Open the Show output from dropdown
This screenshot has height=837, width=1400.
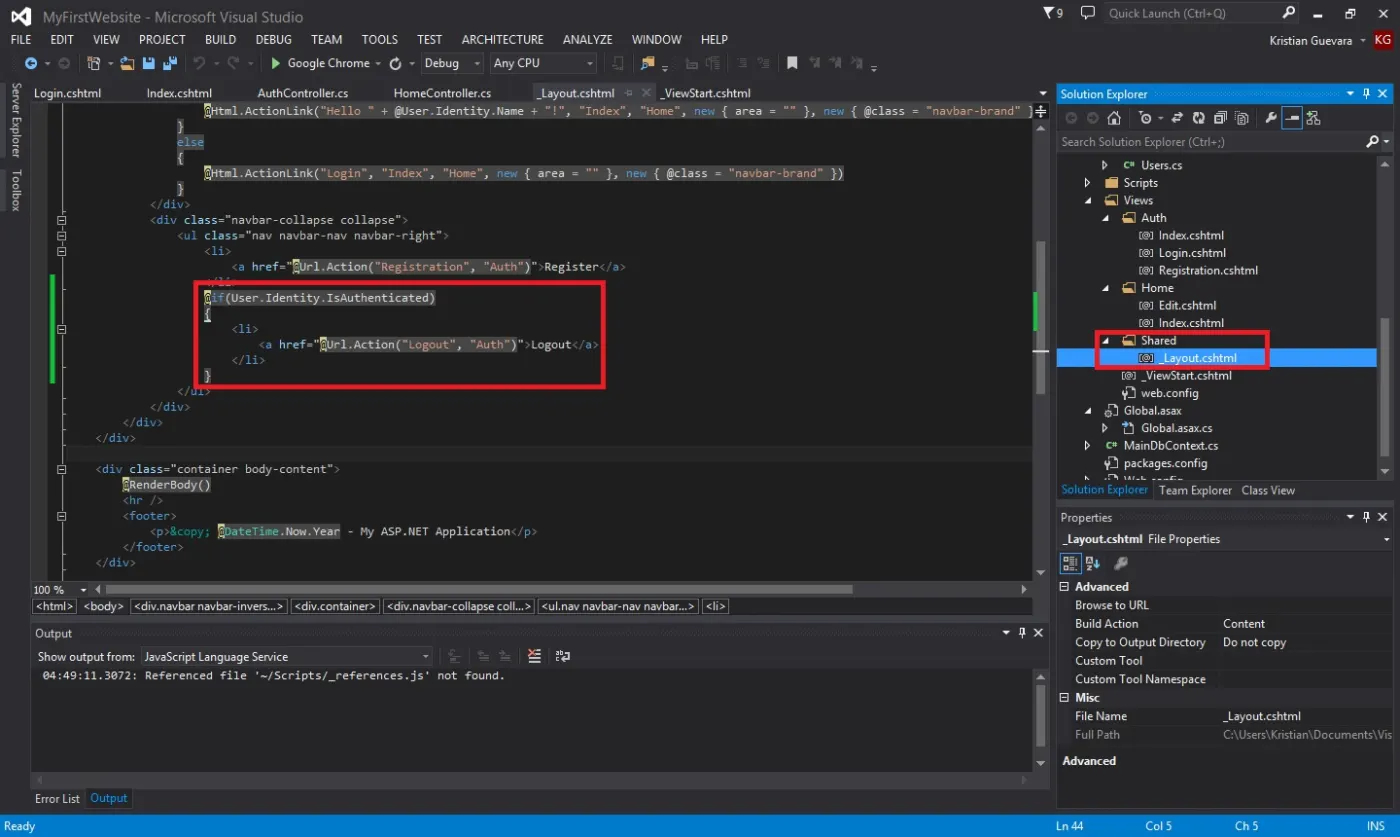tap(286, 656)
